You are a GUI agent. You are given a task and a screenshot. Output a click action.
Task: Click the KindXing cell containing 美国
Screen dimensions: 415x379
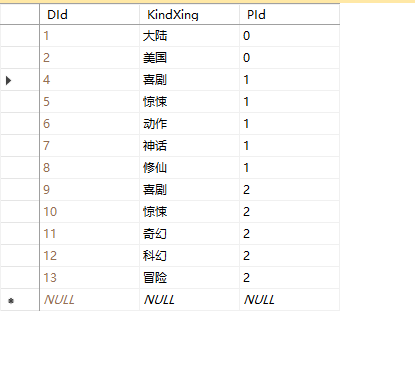(x=189, y=58)
